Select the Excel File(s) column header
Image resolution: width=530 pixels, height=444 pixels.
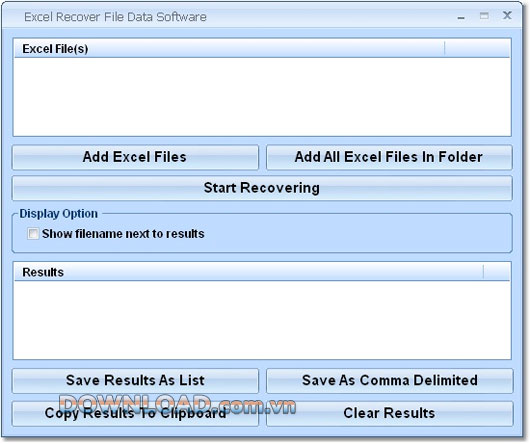[230, 49]
